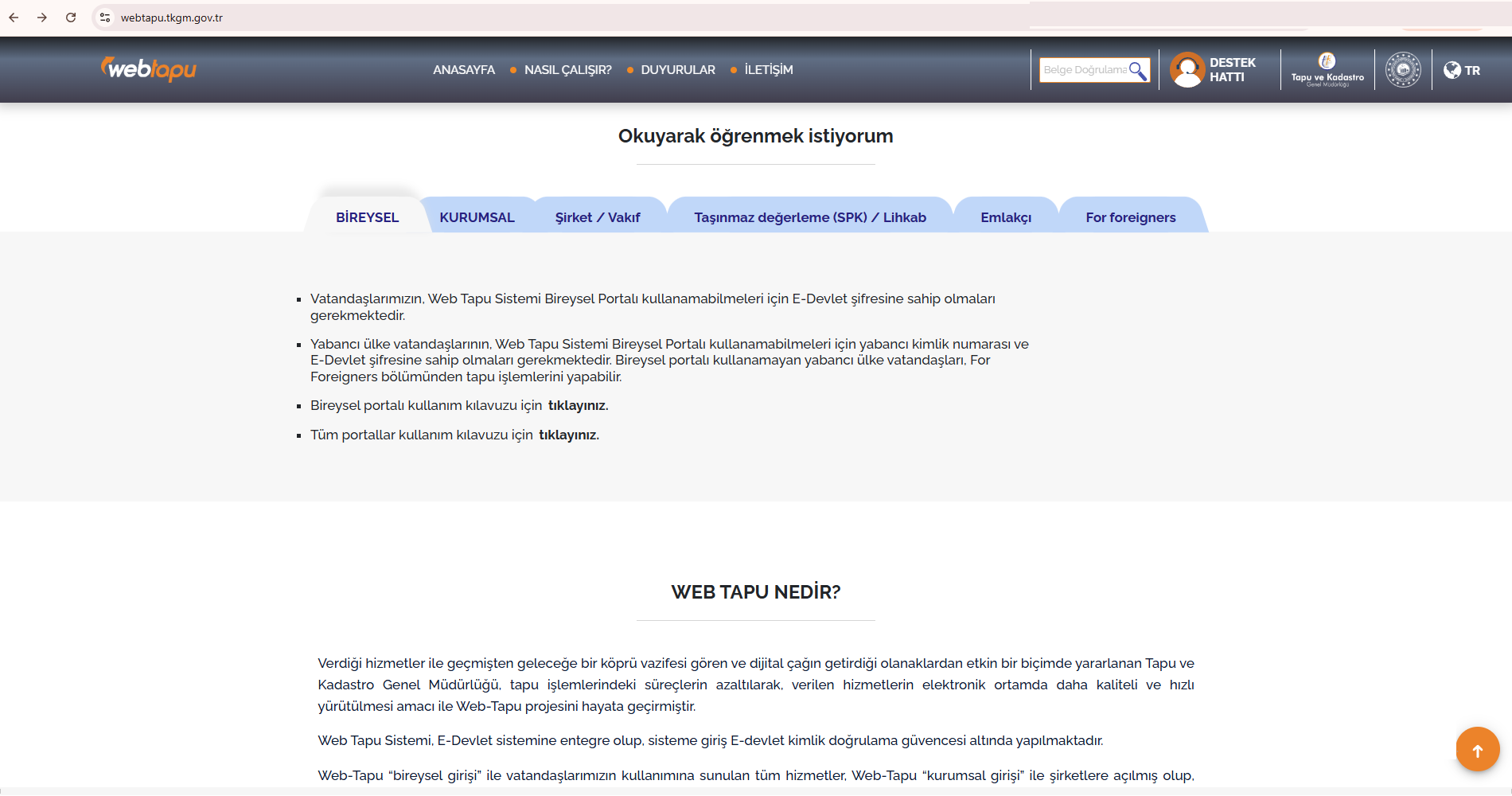Open the DUYURULAR menu item

[678, 70]
